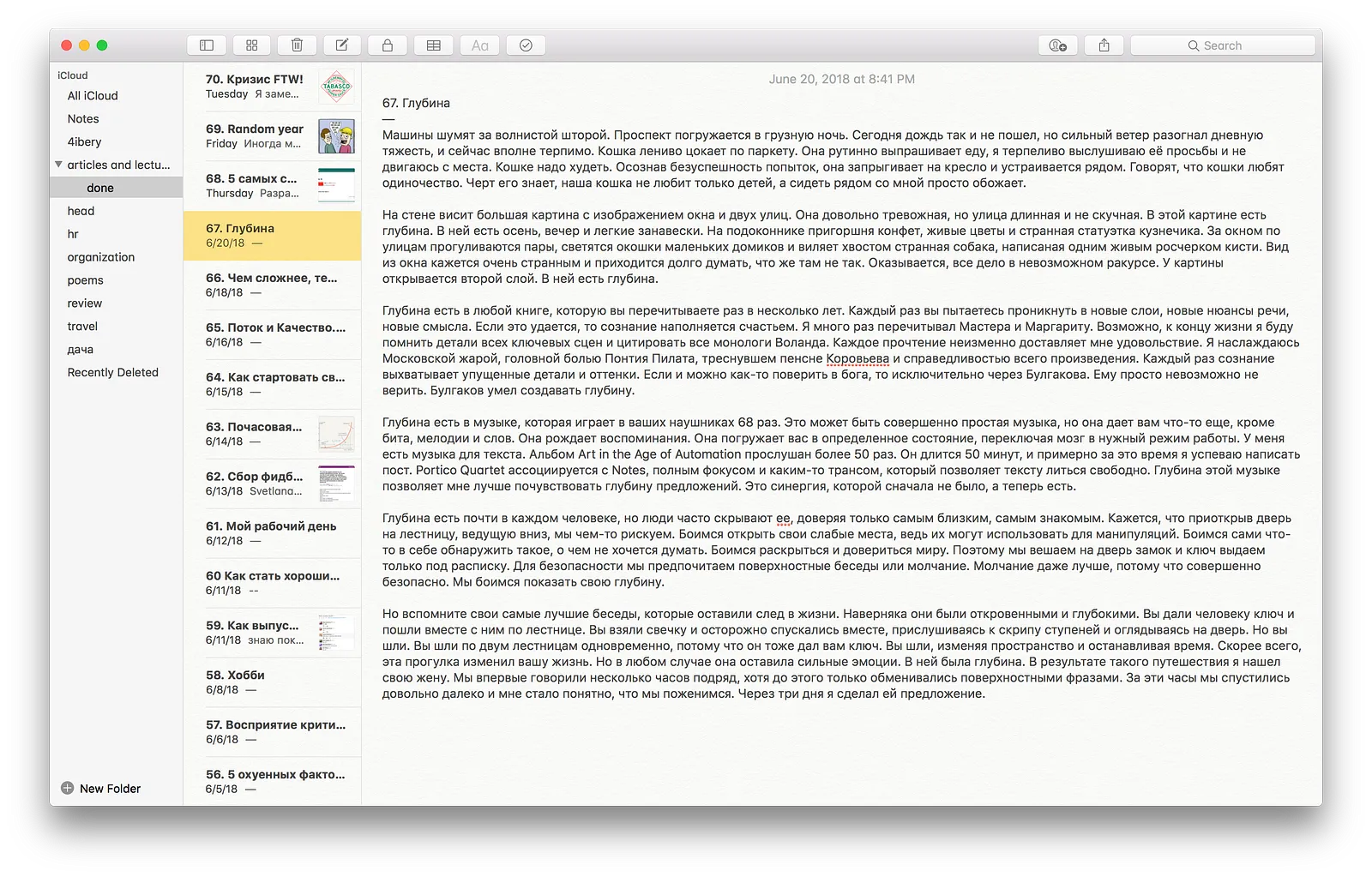Open note 64. Как стартовать
This screenshot has width=1372, height=877.
tap(272, 385)
